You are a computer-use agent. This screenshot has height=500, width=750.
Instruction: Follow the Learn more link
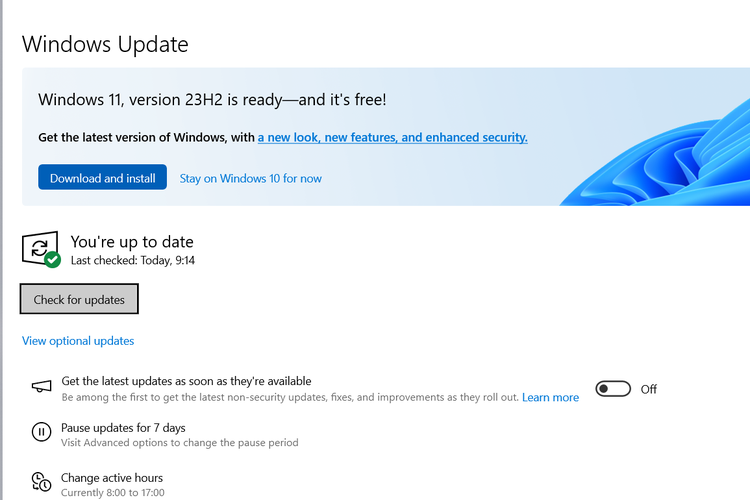tap(550, 397)
